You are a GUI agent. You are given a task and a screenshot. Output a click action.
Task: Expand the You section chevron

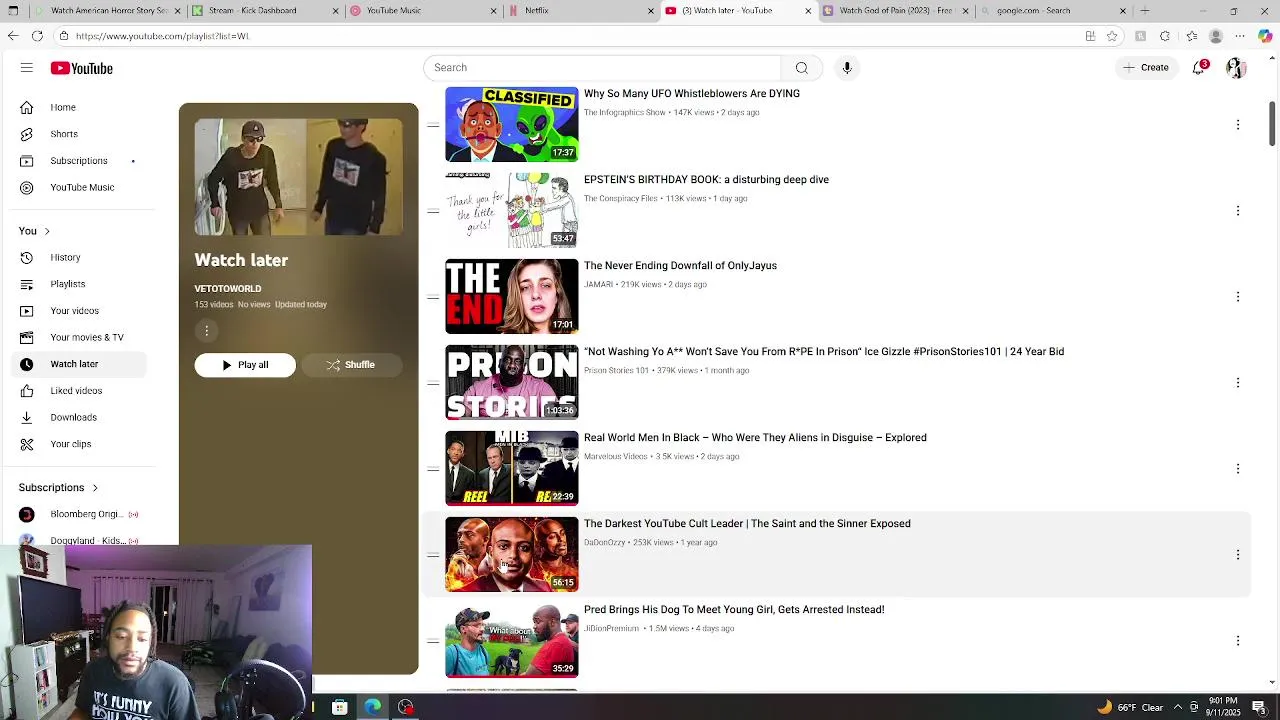[46, 231]
